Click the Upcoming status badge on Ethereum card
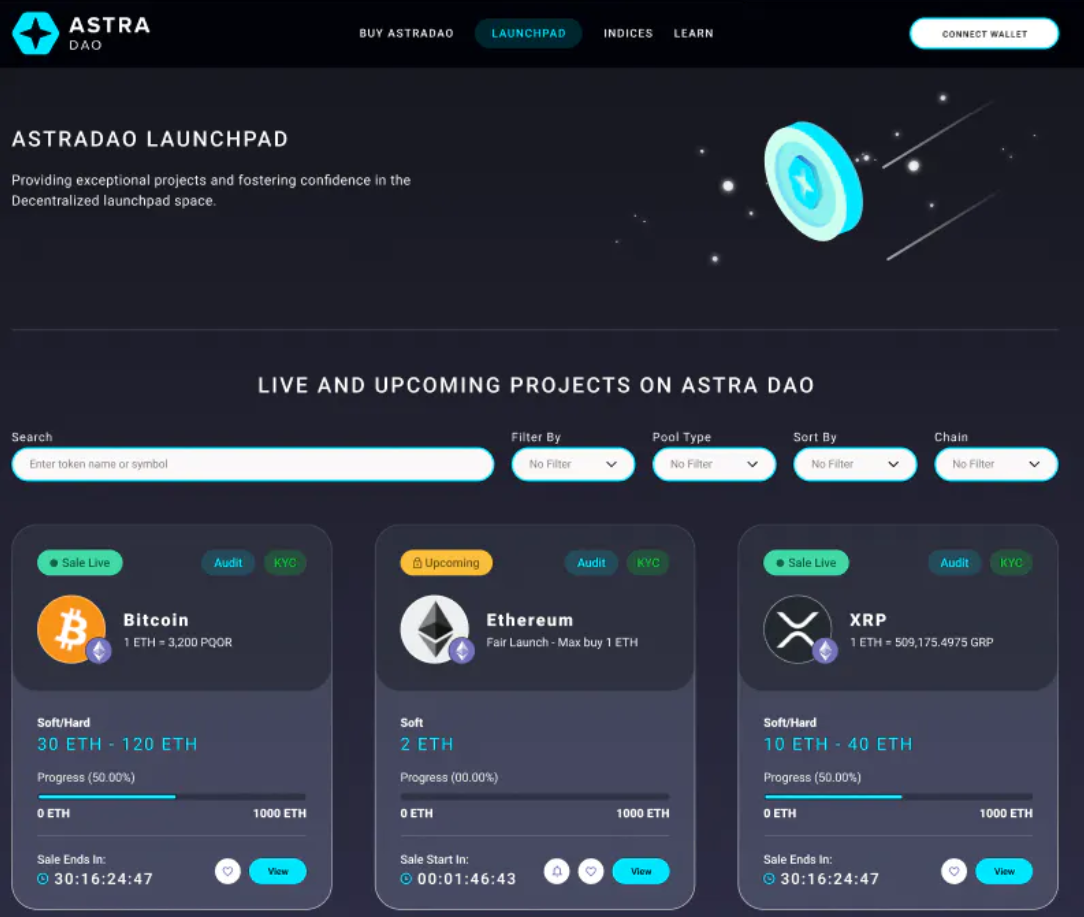Image resolution: width=1084 pixels, height=917 pixels. (x=446, y=563)
